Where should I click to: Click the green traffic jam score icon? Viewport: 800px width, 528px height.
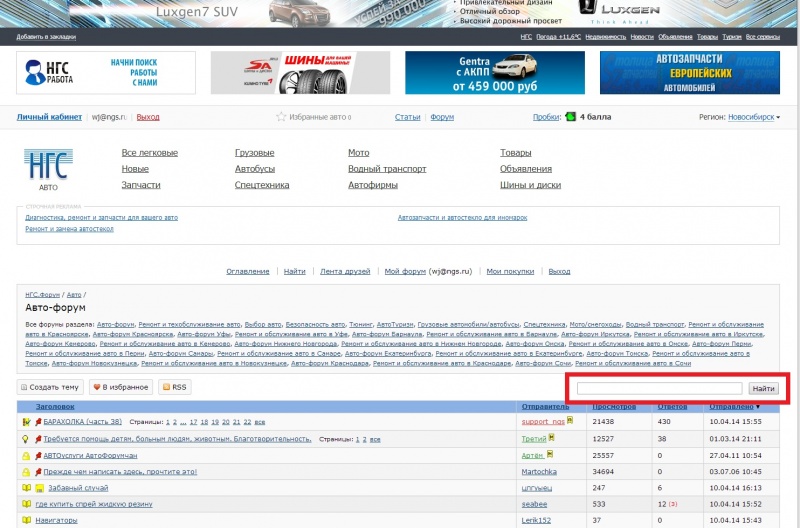(x=570, y=117)
